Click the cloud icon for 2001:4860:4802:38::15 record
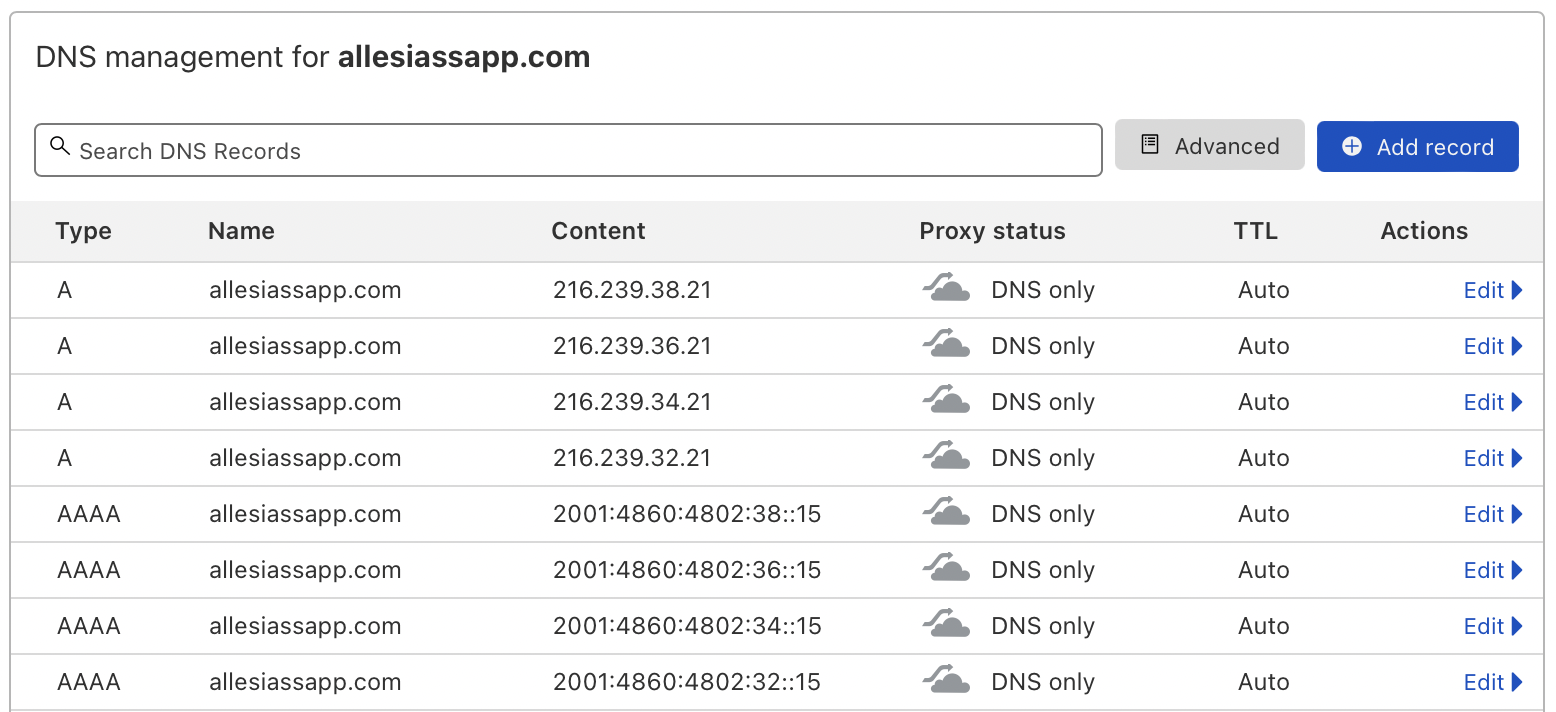The width and height of the screenshot is (1556, 712). click(x=945, y=514)
